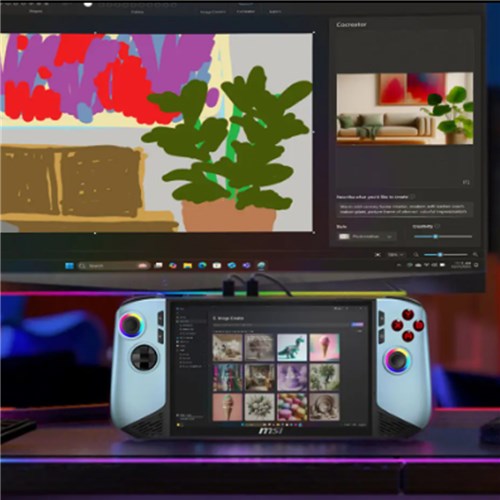
Task: Click the purple app icon in the taskbar
Action: pyautogui.click(x=246, y=265)
